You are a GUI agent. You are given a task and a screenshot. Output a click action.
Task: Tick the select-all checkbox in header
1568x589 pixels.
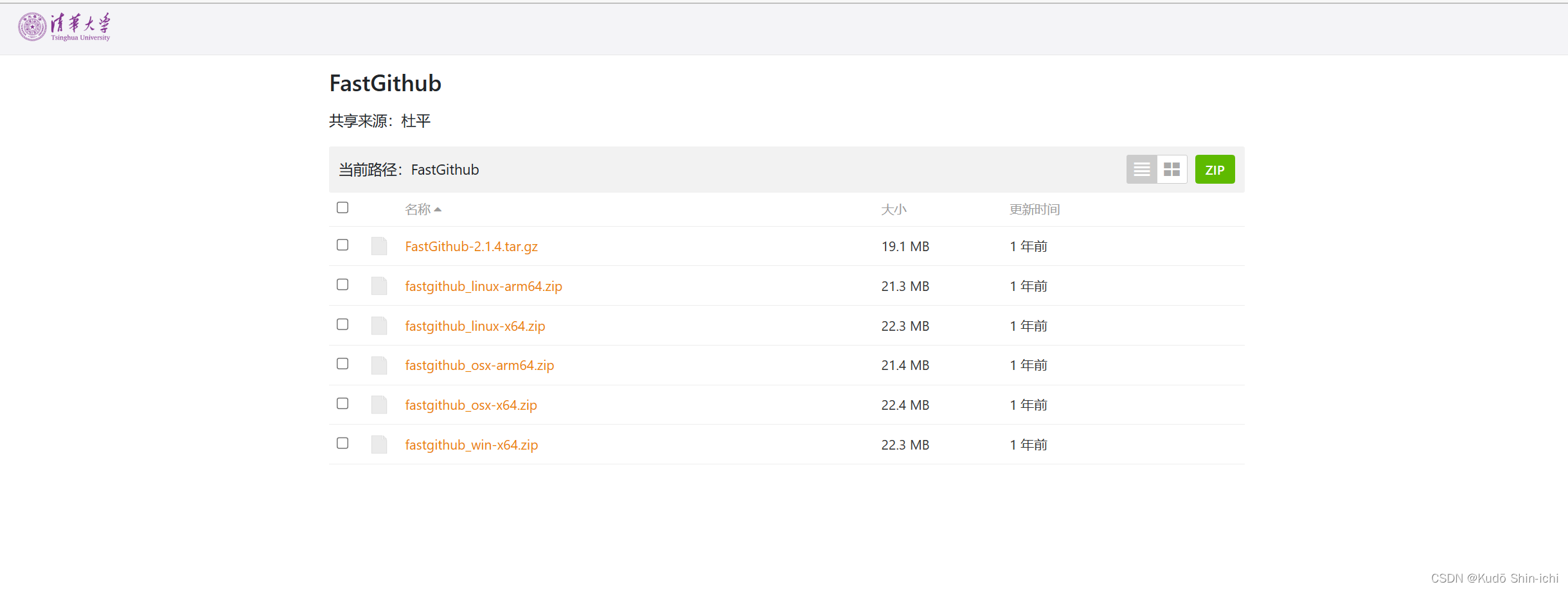(343, 207)
